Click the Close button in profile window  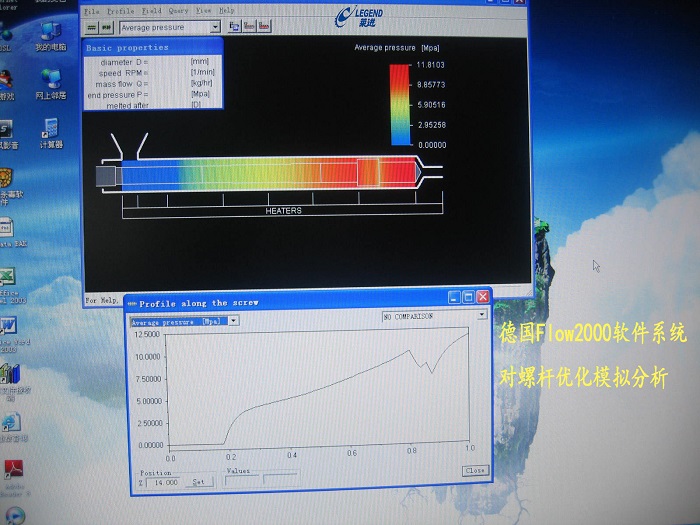click(x=475, y=471)
